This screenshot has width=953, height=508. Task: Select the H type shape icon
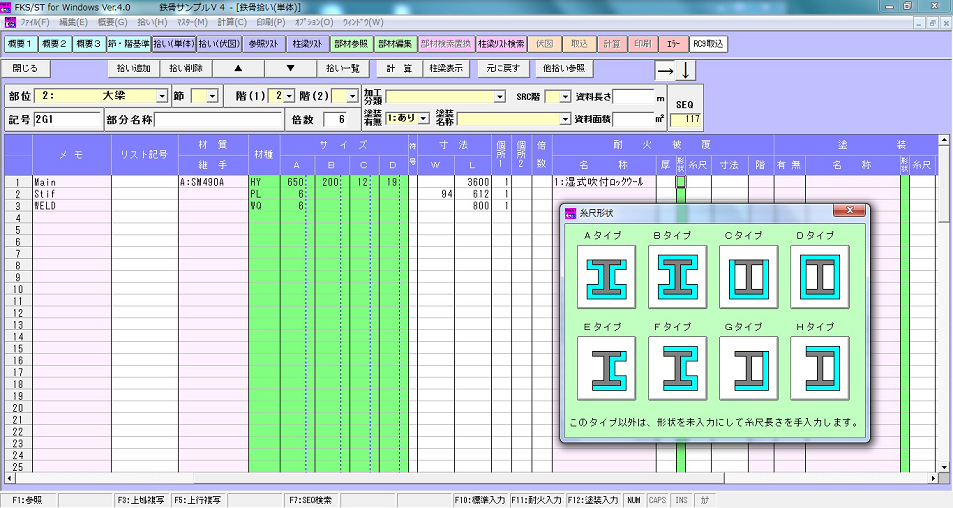click(819, 368)
